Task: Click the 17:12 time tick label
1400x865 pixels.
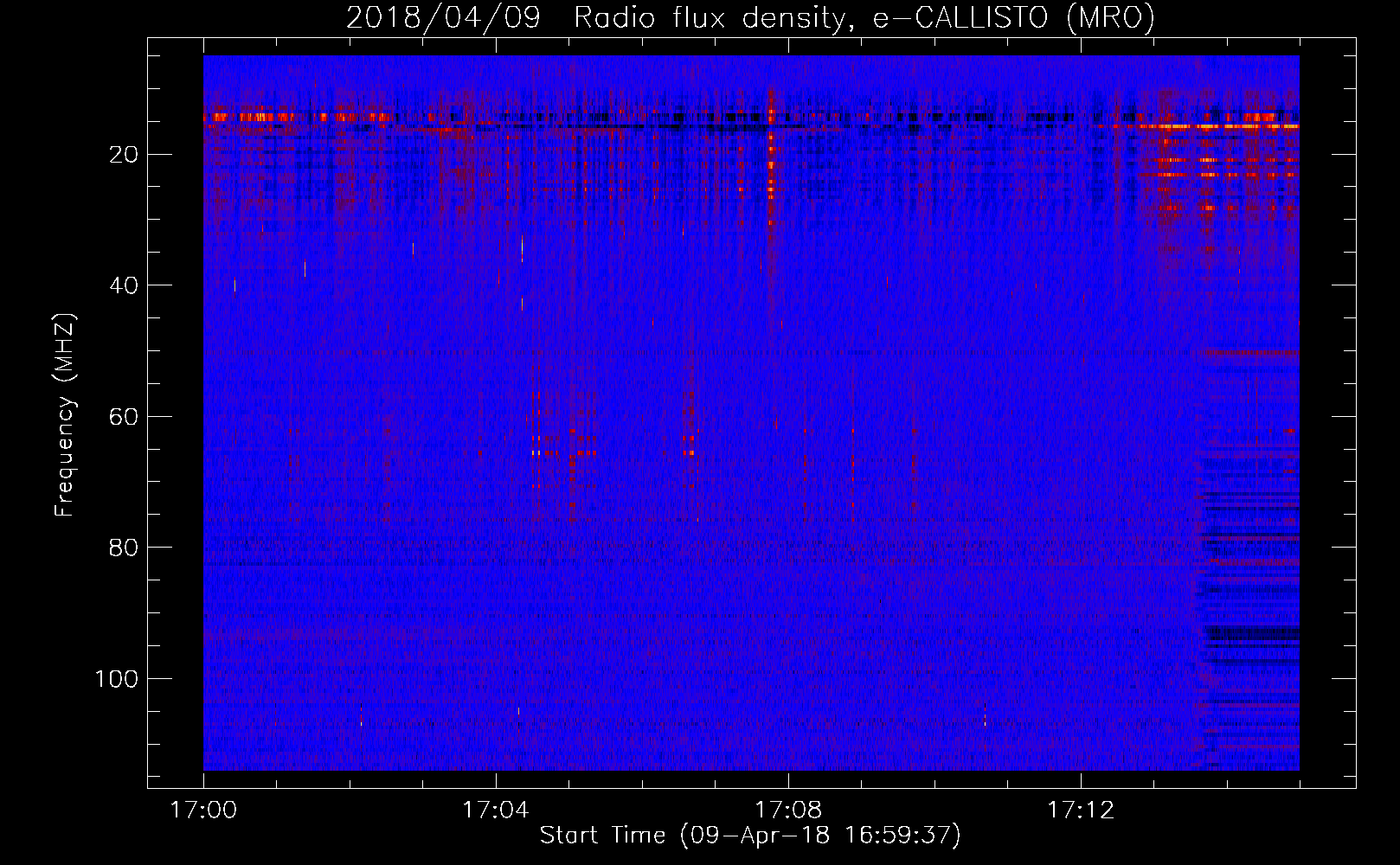Action: (1081, 811)
